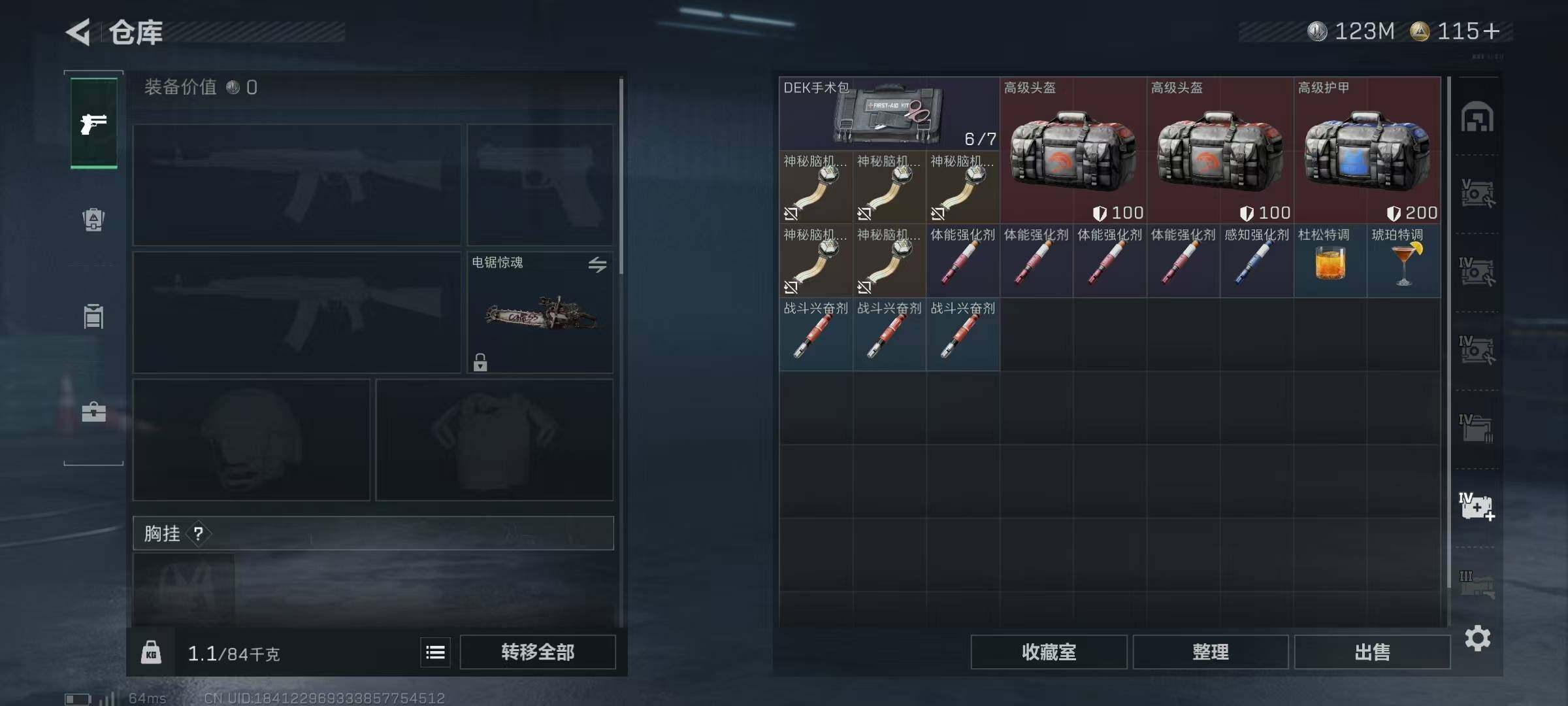Click the 出售 sell button
This screenshot has height=706, width=1568.
(x=1372, y=652)
